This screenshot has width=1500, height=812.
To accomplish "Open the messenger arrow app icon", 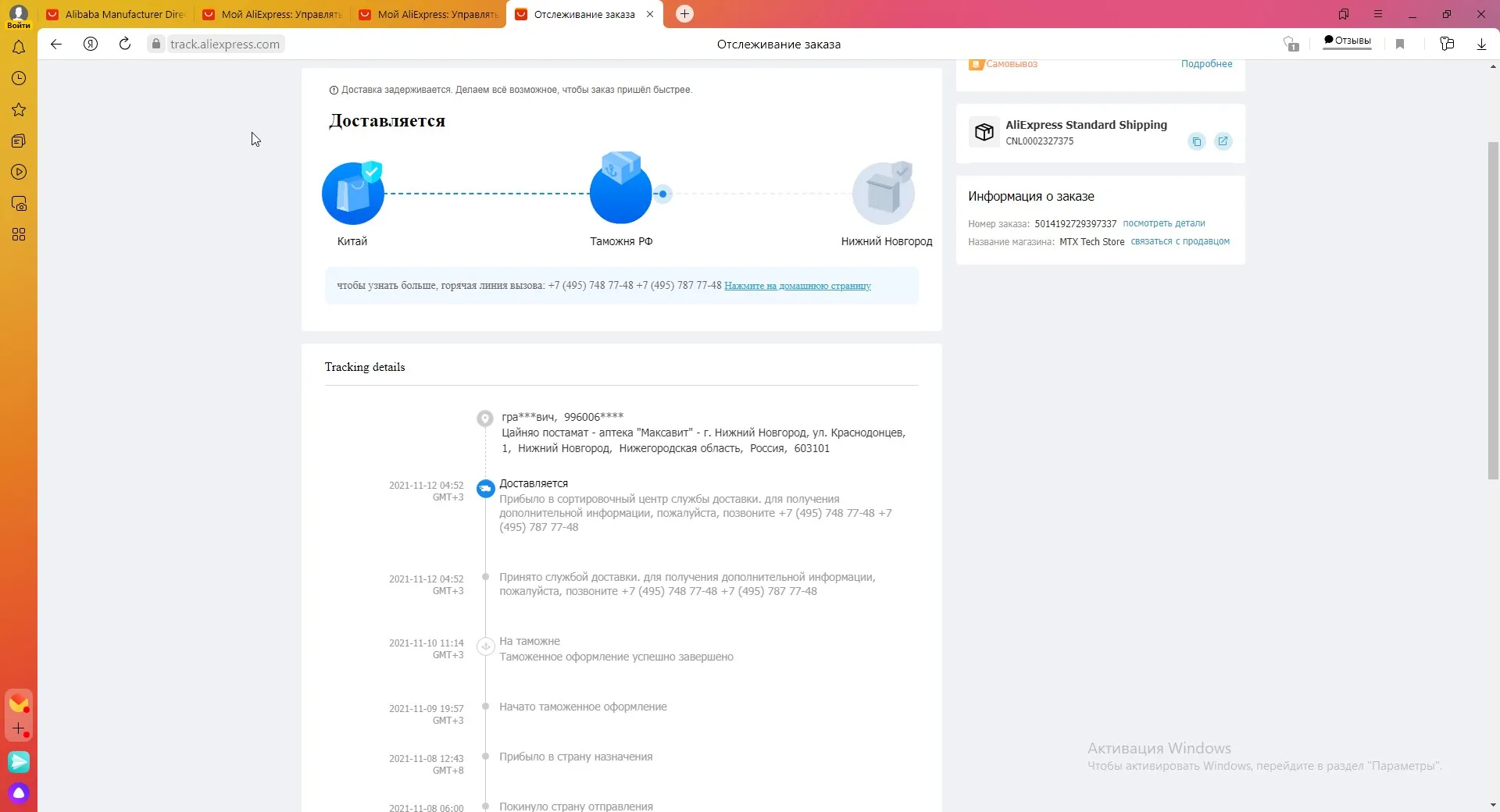I will coord(19,761).
